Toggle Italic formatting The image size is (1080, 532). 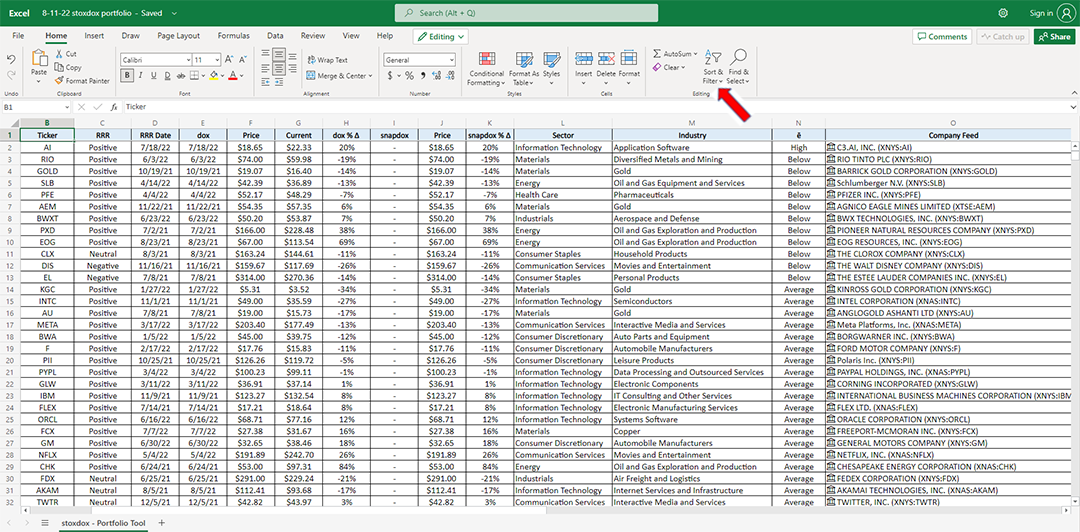coord(140,76)
